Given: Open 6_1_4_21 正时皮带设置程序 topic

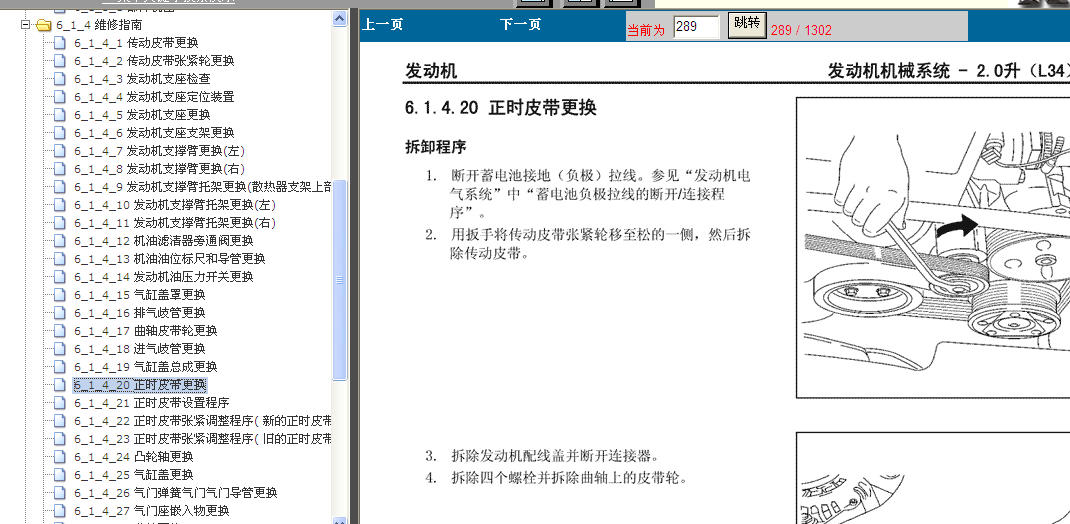Looking at the screenshot, I should click(x=151, y=403).
